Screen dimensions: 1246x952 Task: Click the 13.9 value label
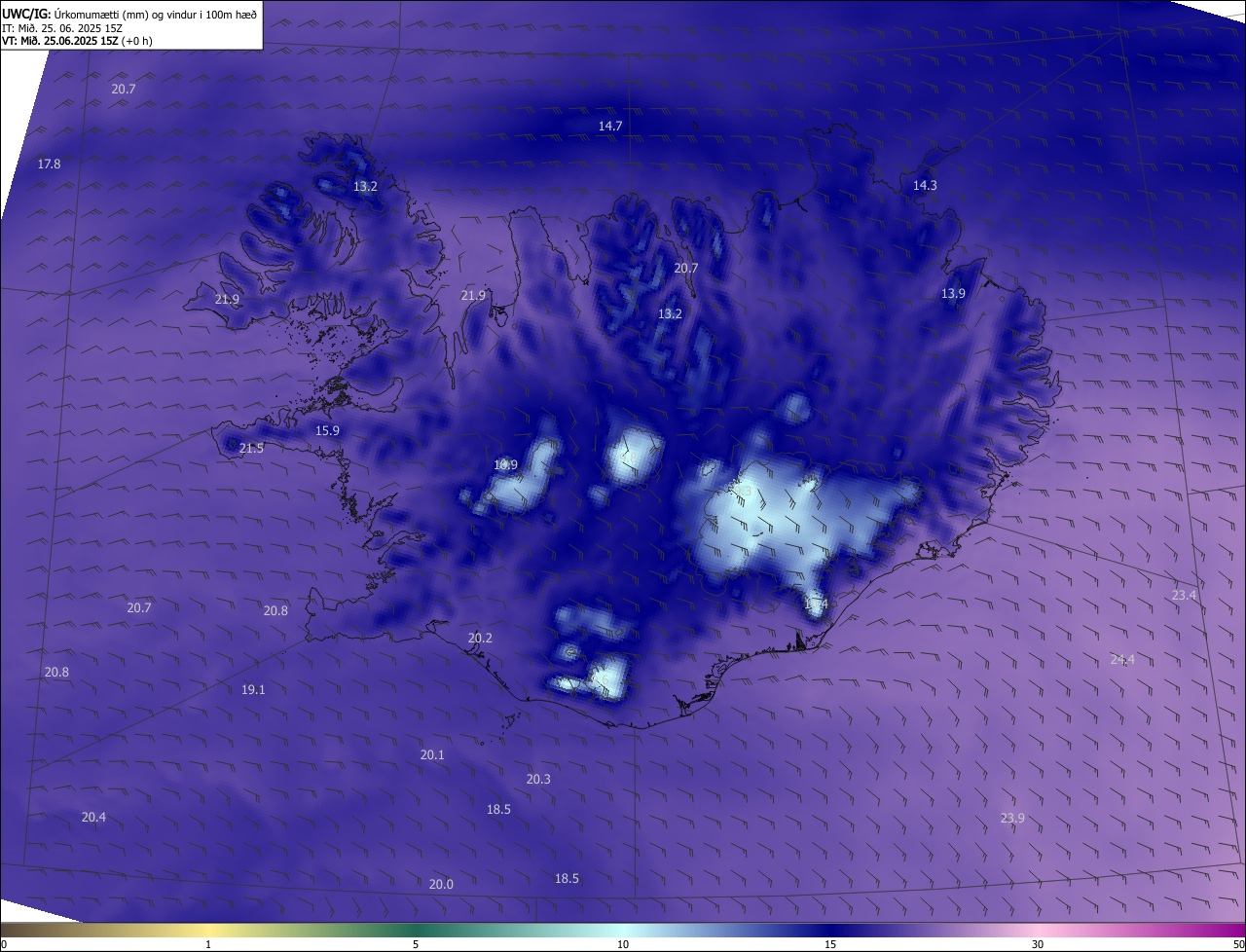[x=953, y=293]
